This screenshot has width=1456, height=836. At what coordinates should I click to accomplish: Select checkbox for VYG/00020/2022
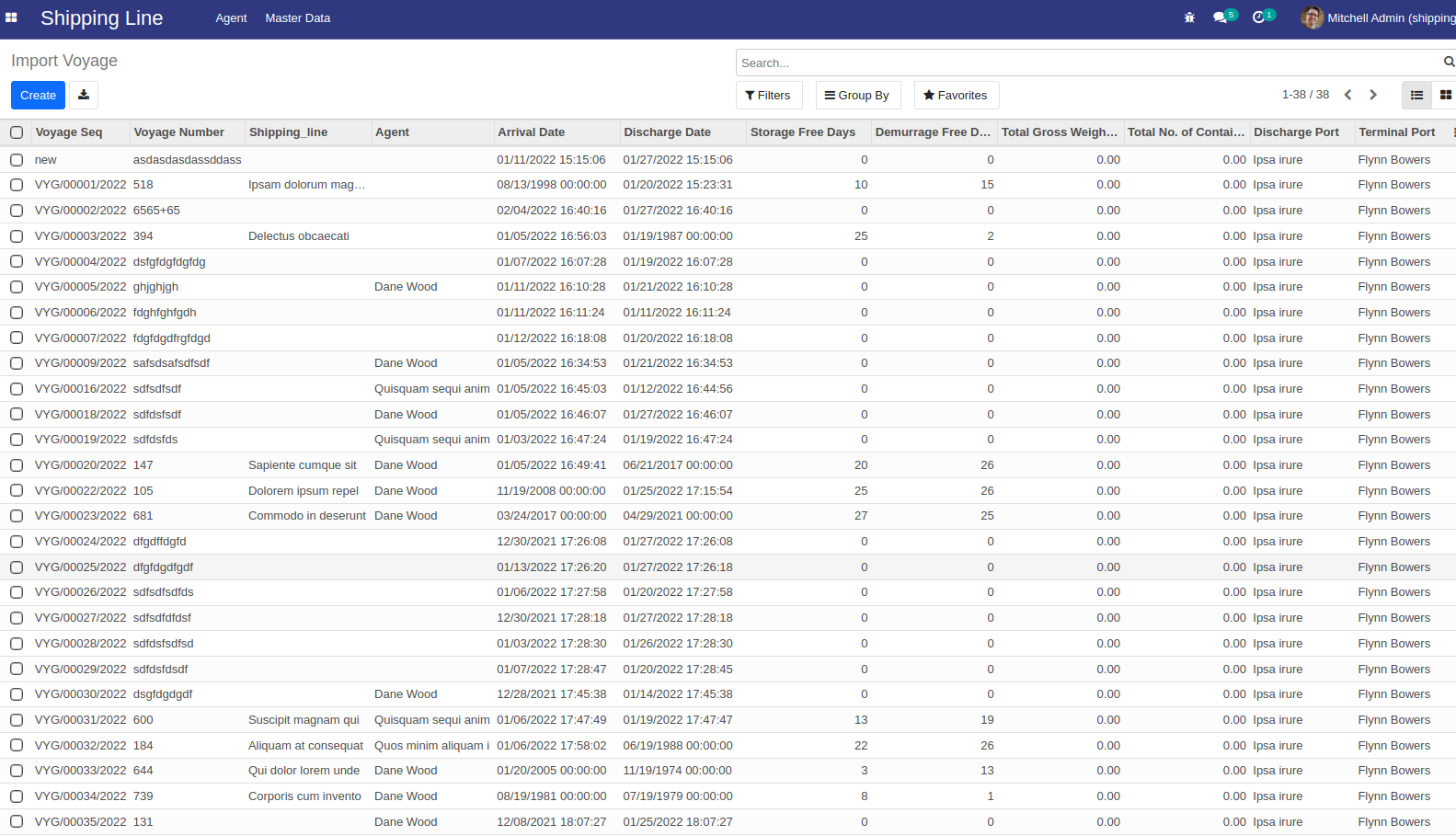[17, 465]
